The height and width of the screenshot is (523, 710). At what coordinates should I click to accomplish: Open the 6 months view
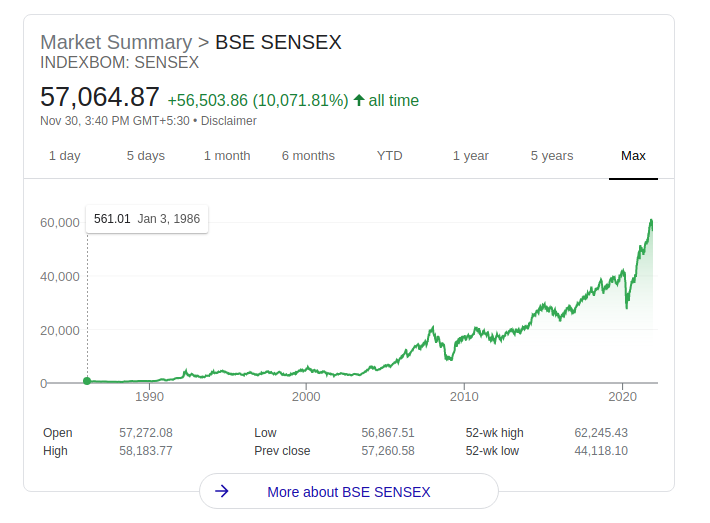(x=308, y=156)
